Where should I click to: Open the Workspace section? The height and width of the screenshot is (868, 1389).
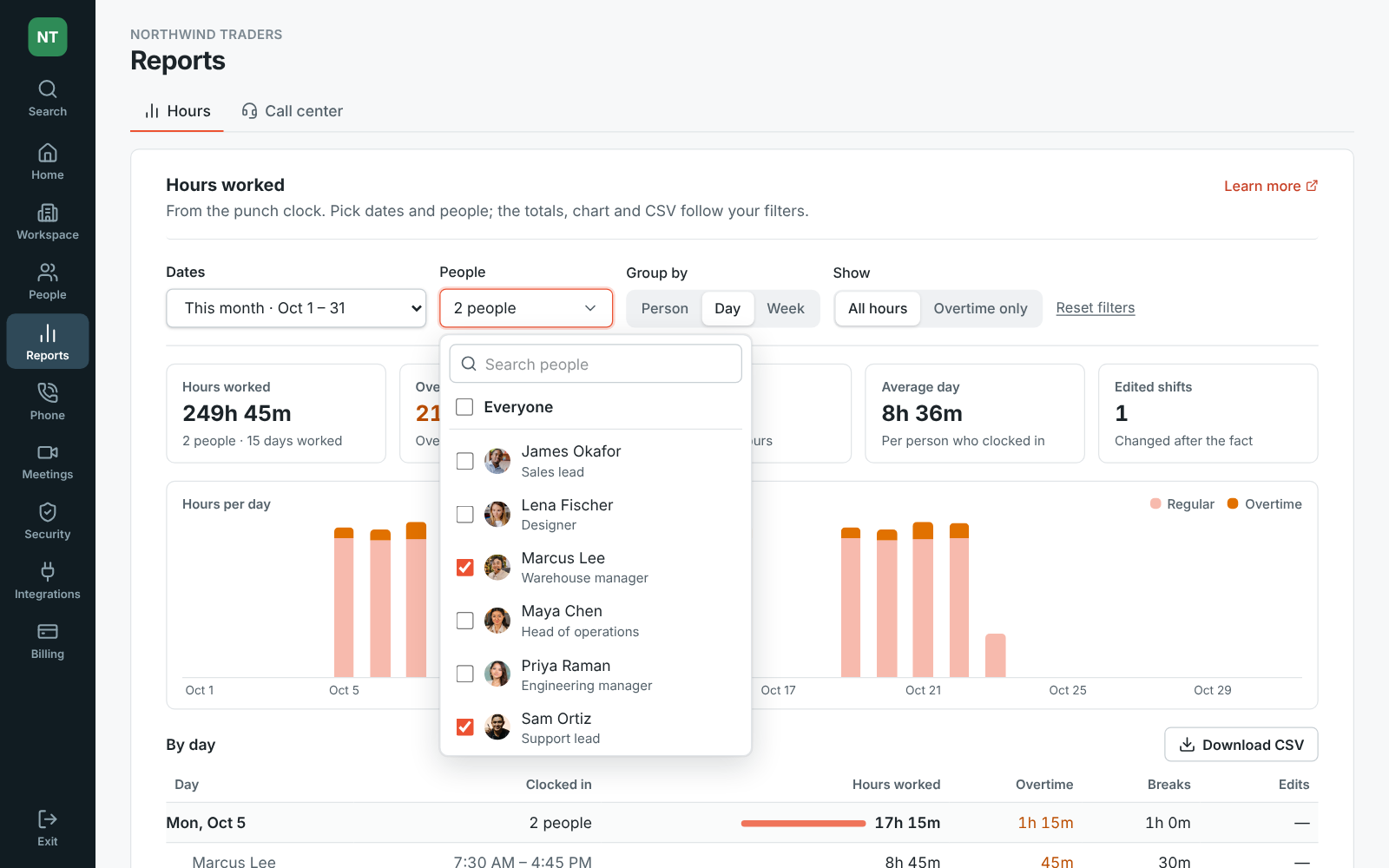pyautogui.click(x=48, y=222)
